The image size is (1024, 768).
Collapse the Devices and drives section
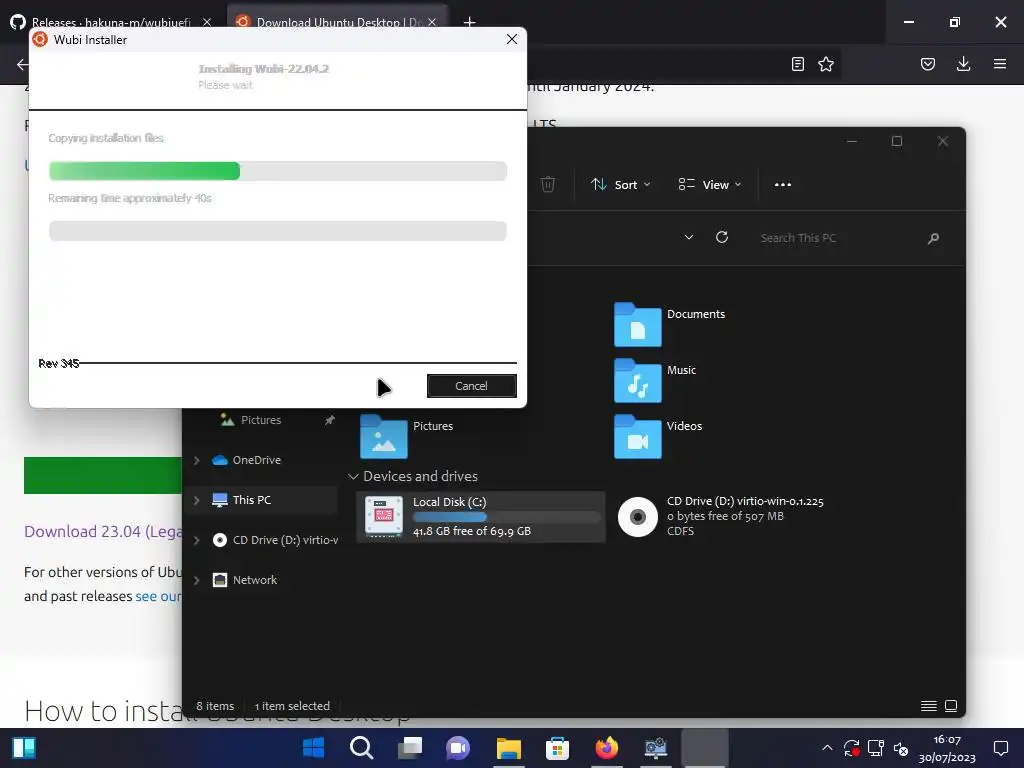[x=353, y=477]
